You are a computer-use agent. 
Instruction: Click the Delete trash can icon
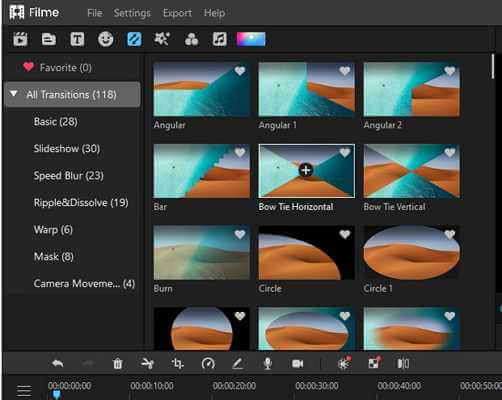point(117,363)
